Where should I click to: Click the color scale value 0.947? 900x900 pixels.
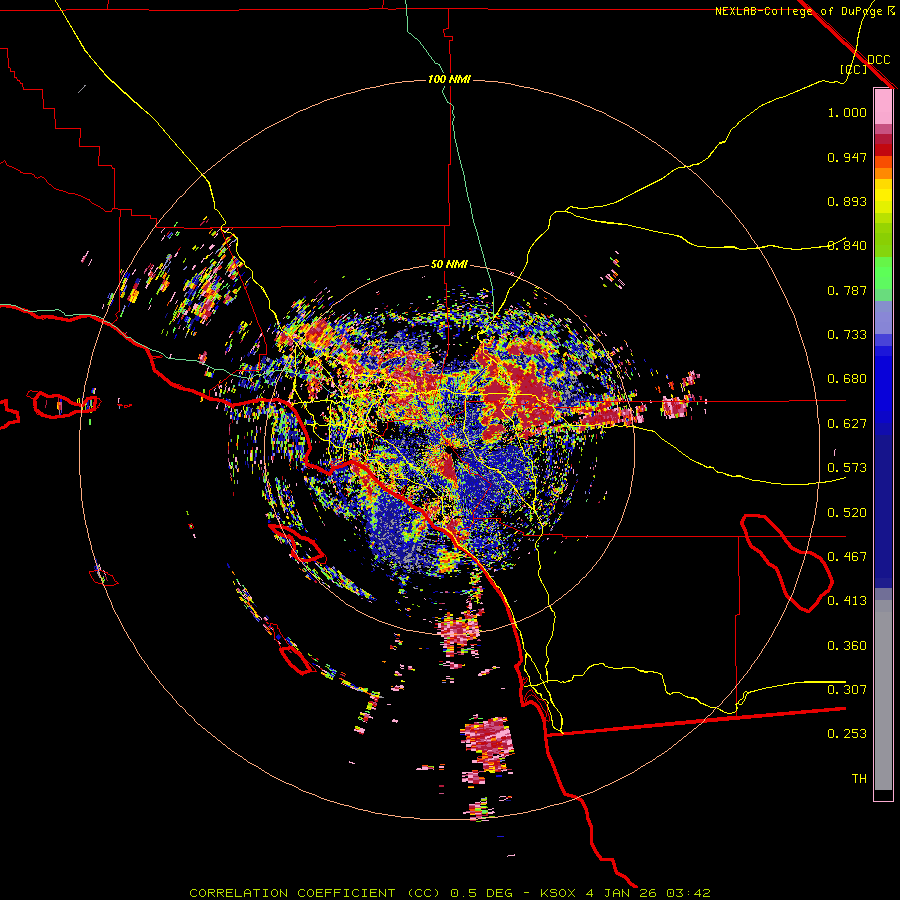pos(847,157)
